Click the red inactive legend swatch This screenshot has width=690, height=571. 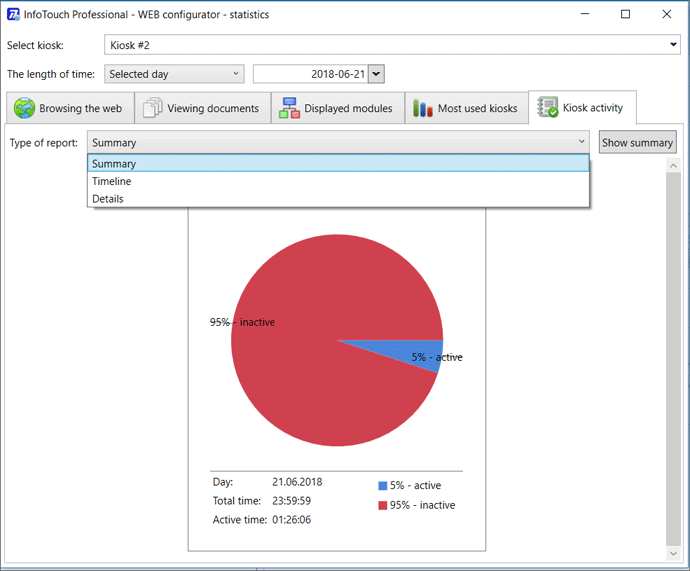tap(382, 505)
